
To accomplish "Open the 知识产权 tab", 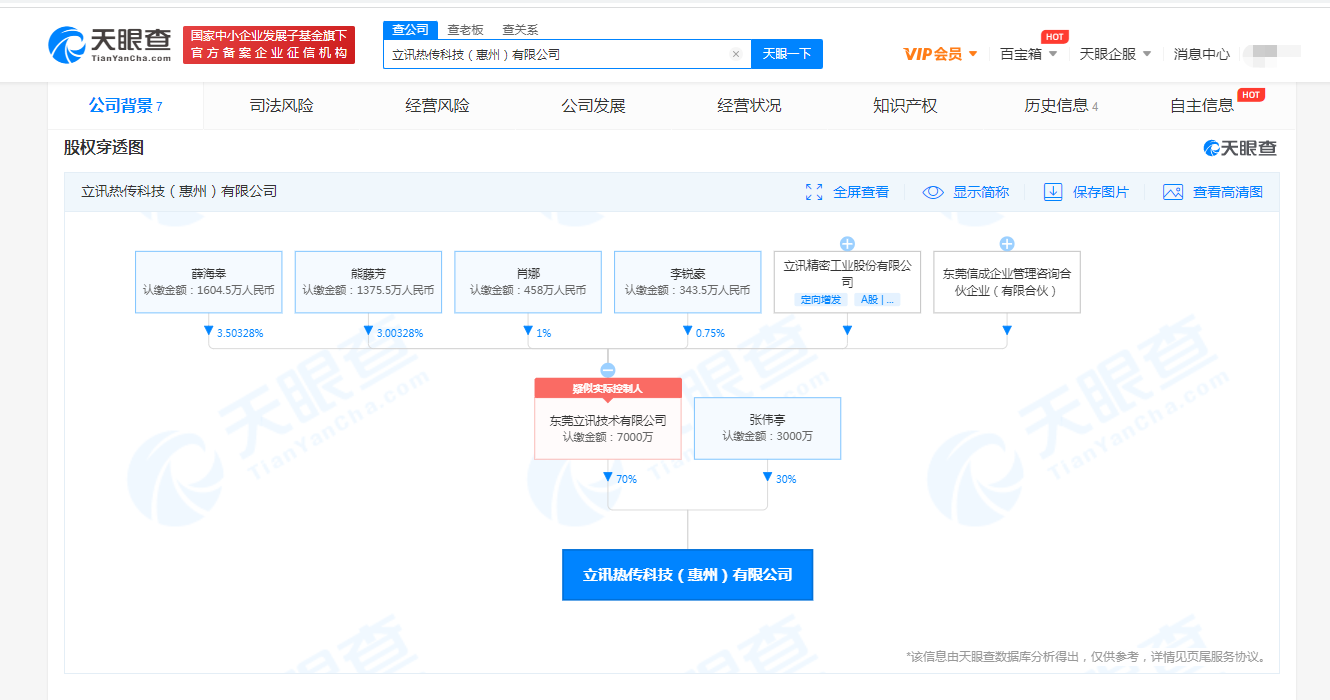I will tap(905, 106).
